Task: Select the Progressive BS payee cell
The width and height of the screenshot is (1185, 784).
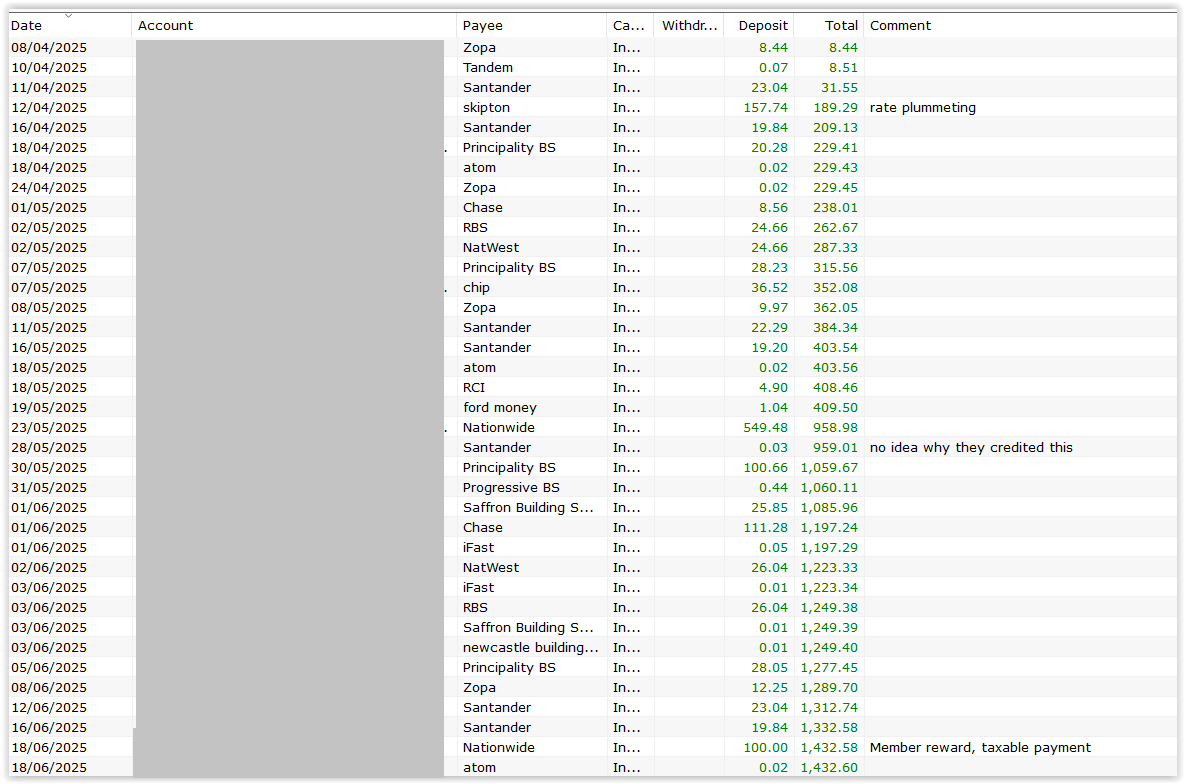Action: click(x=511, y=487)
